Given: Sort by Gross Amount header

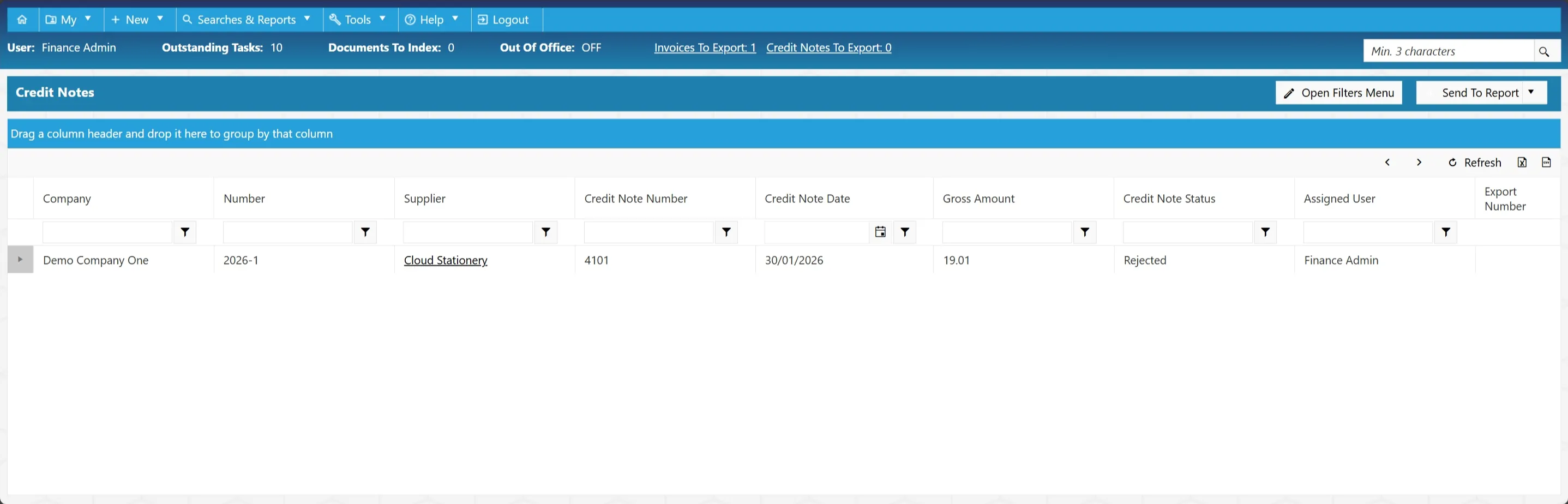Looking at the screenshot, I should pos(978,199).
